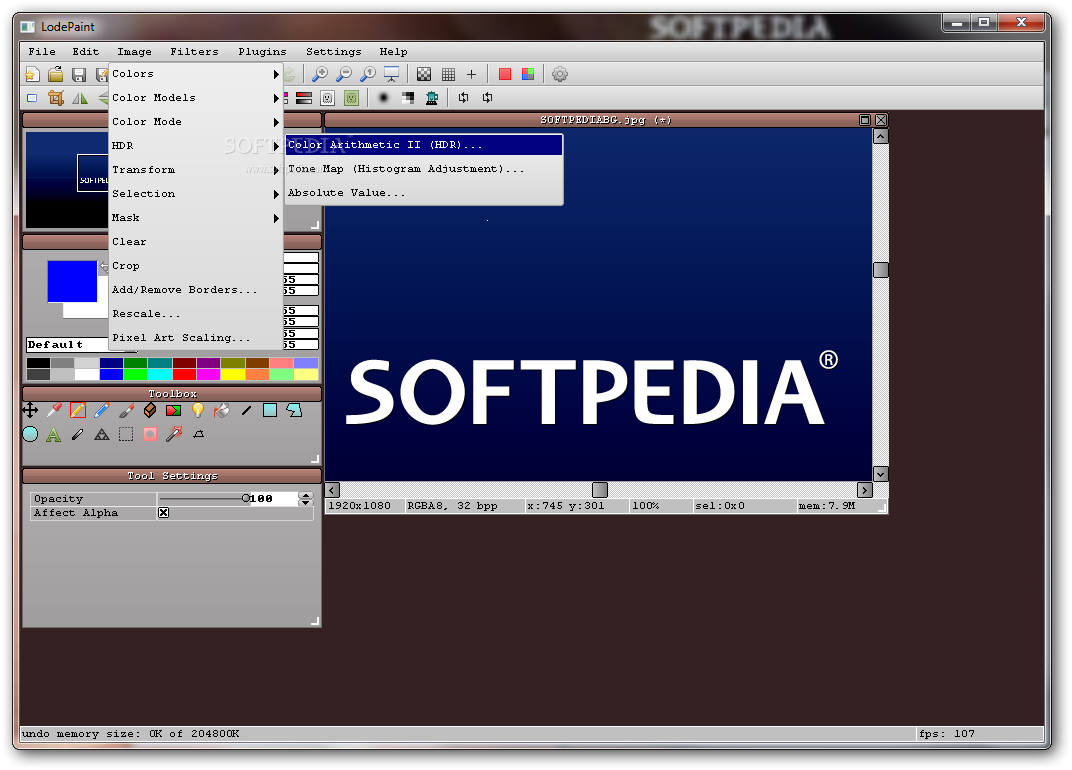This screenshot has height=770, width=1072.
Task: Expand the Color Models submenu
Action: (196, 98)
